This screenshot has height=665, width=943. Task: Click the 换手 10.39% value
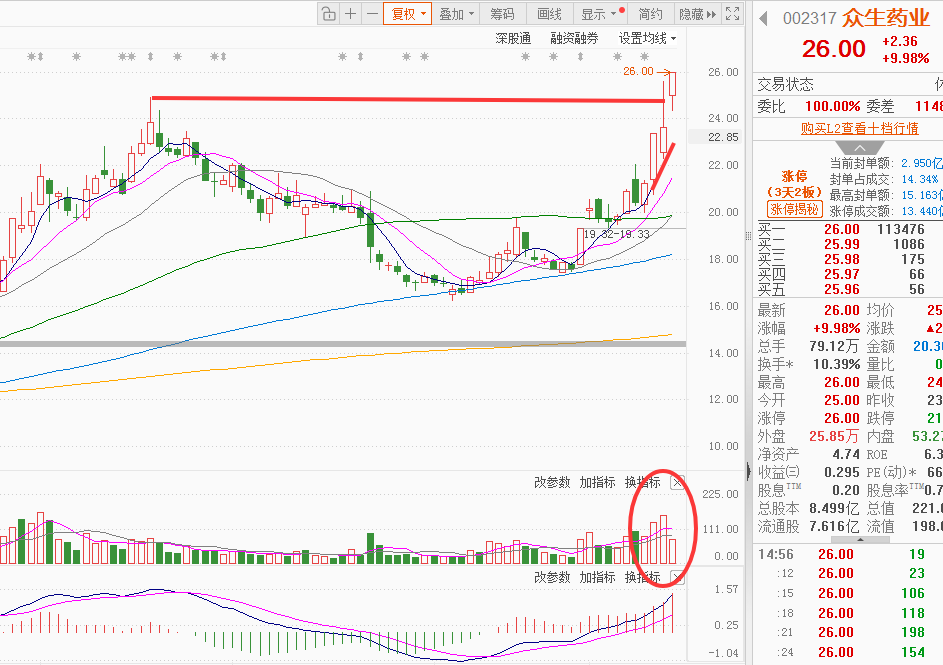(x=837, y=364)
